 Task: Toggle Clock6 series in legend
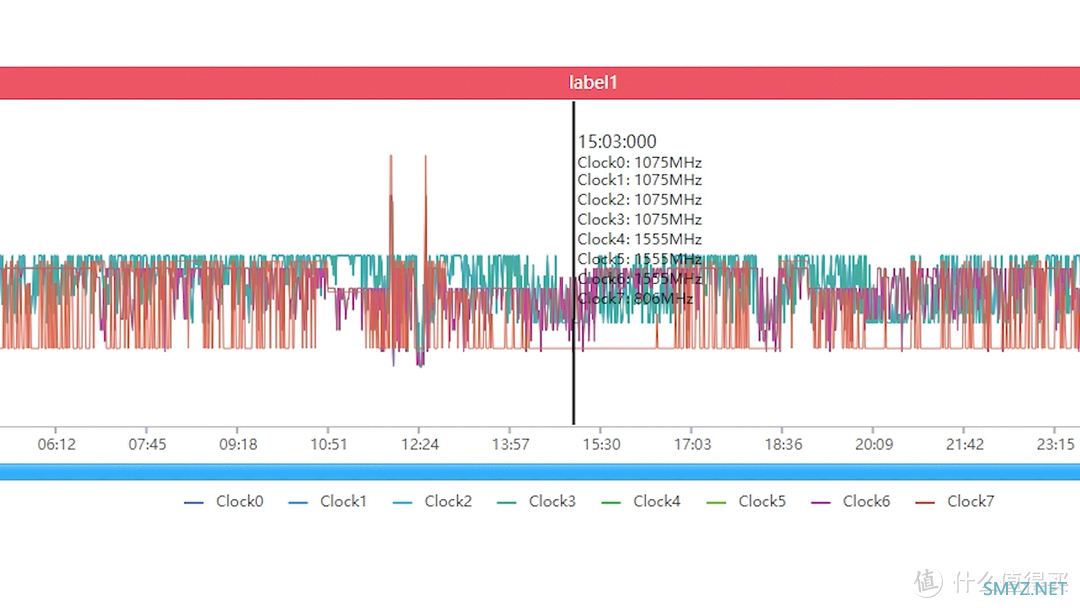pos(851,501)
